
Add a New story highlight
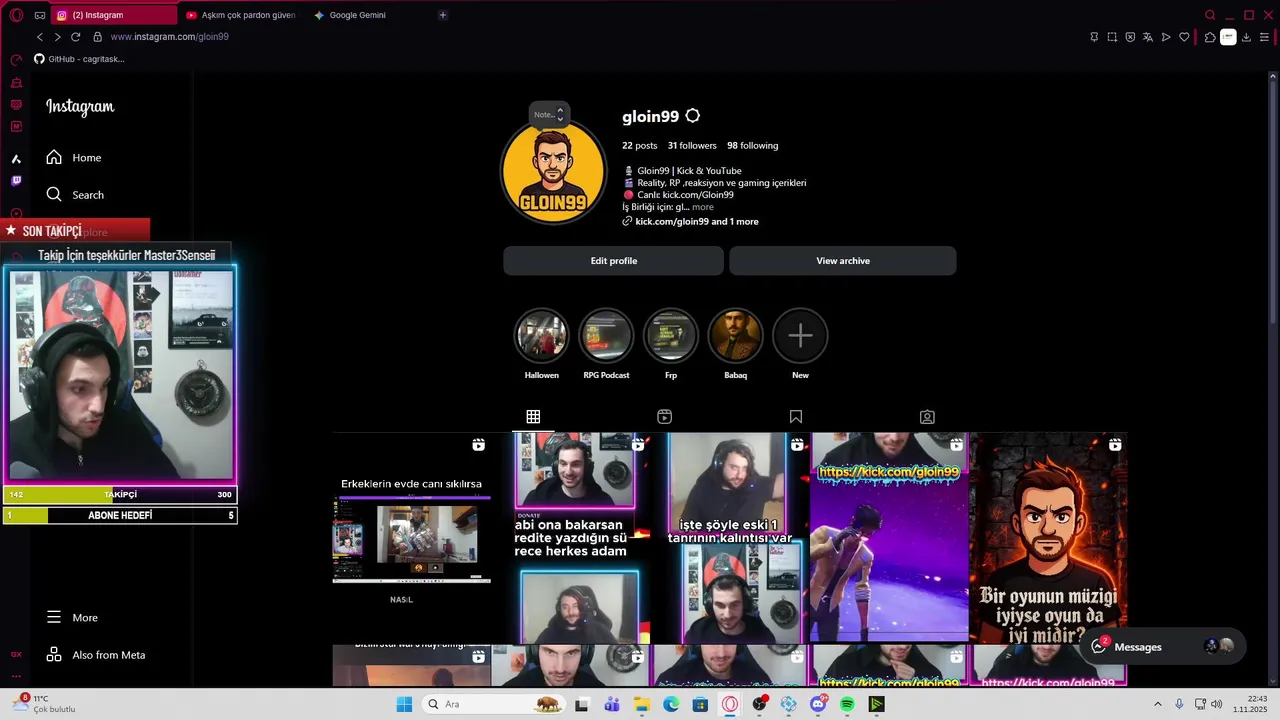click(800, 336)
